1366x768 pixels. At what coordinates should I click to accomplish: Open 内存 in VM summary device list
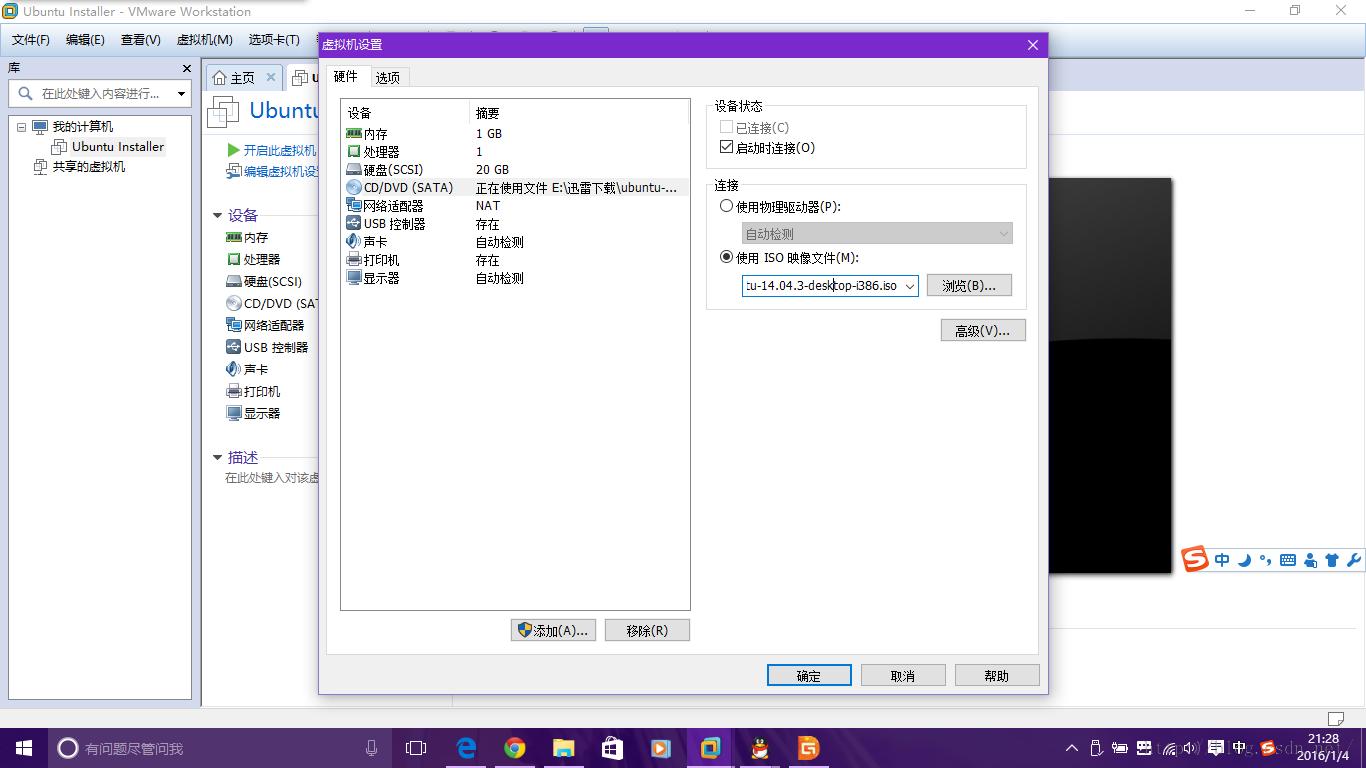(248, 237)
